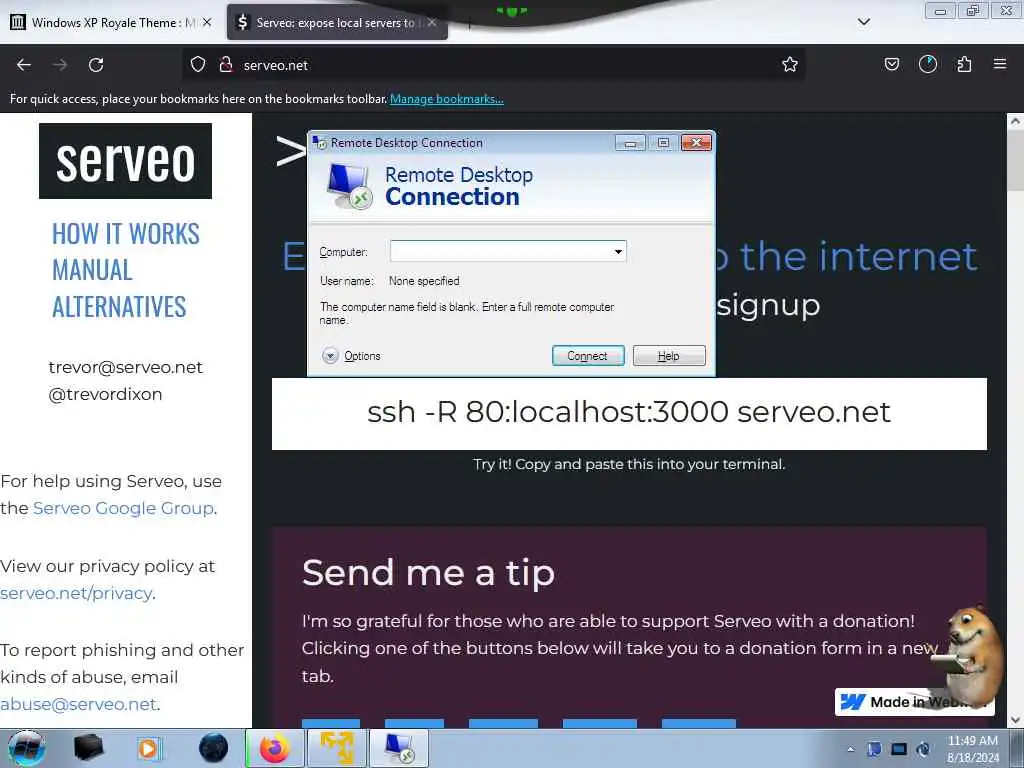Image resolution: width=1024 pixels, height=768 pixels.
Task: Click the ssh -R command box
Action: click(x=629, y=413)
